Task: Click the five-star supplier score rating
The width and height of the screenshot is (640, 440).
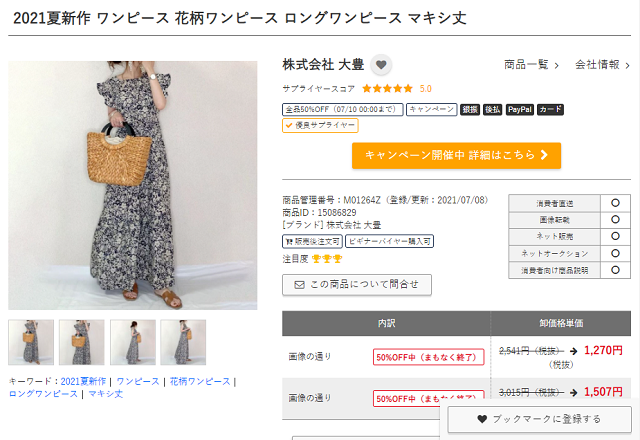Action: click(x=387, y=89)
